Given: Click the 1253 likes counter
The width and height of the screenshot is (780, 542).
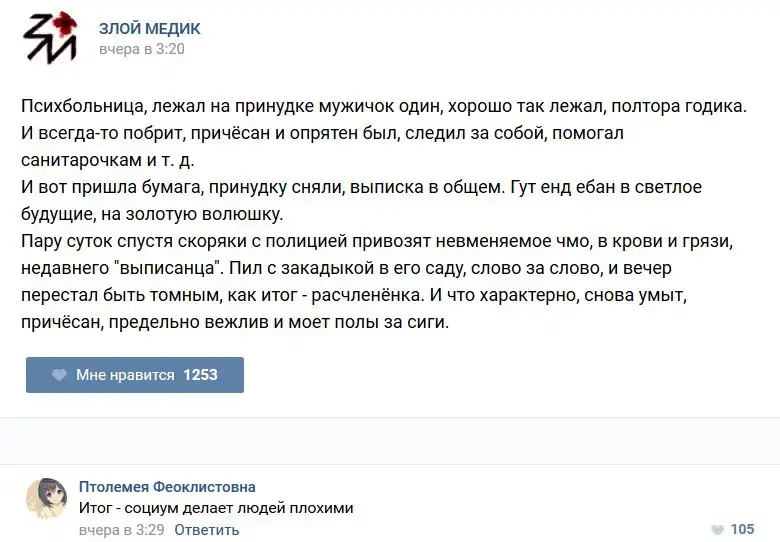Looking at the screenshot, I should point(200,375).
